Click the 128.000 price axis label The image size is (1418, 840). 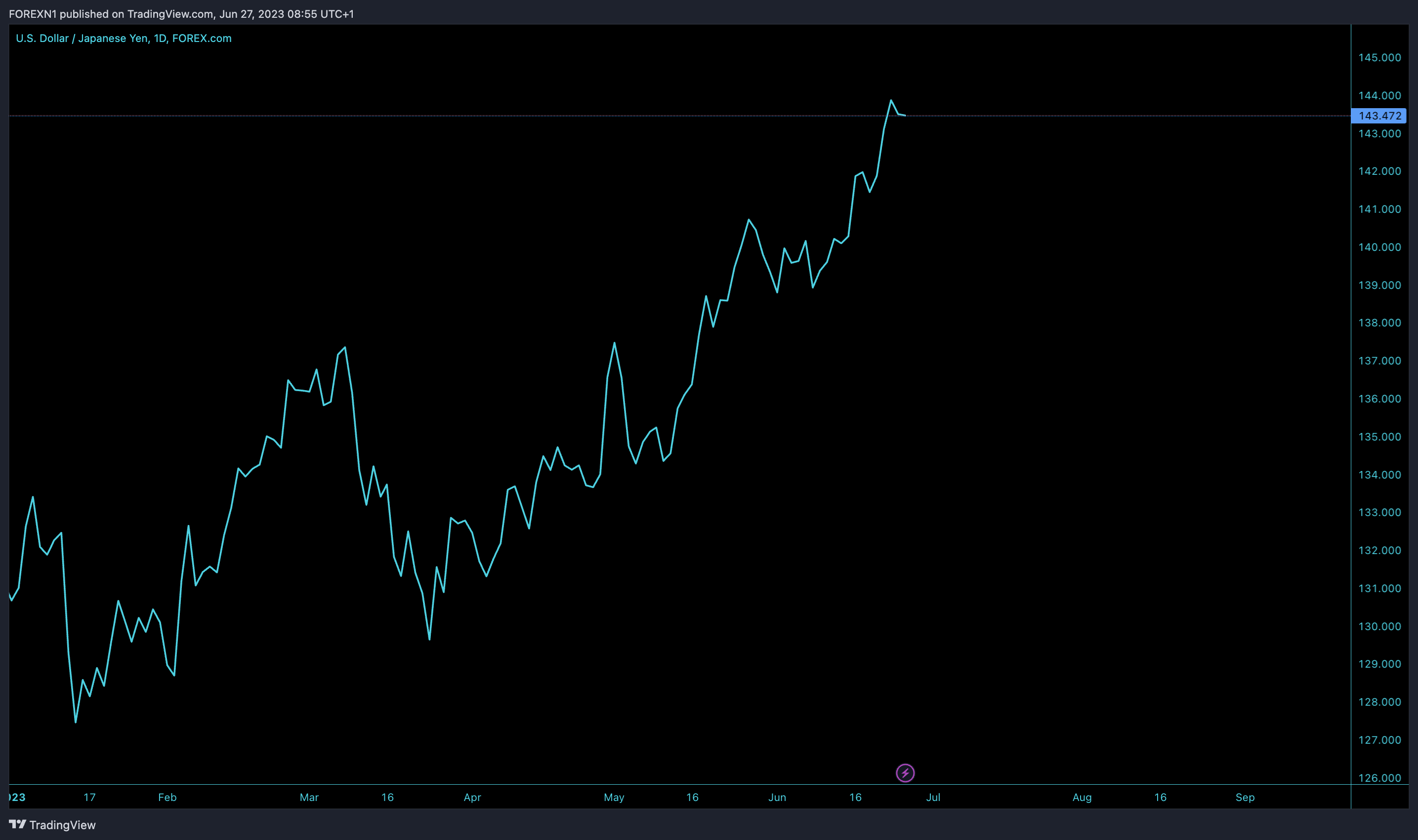1379,702
